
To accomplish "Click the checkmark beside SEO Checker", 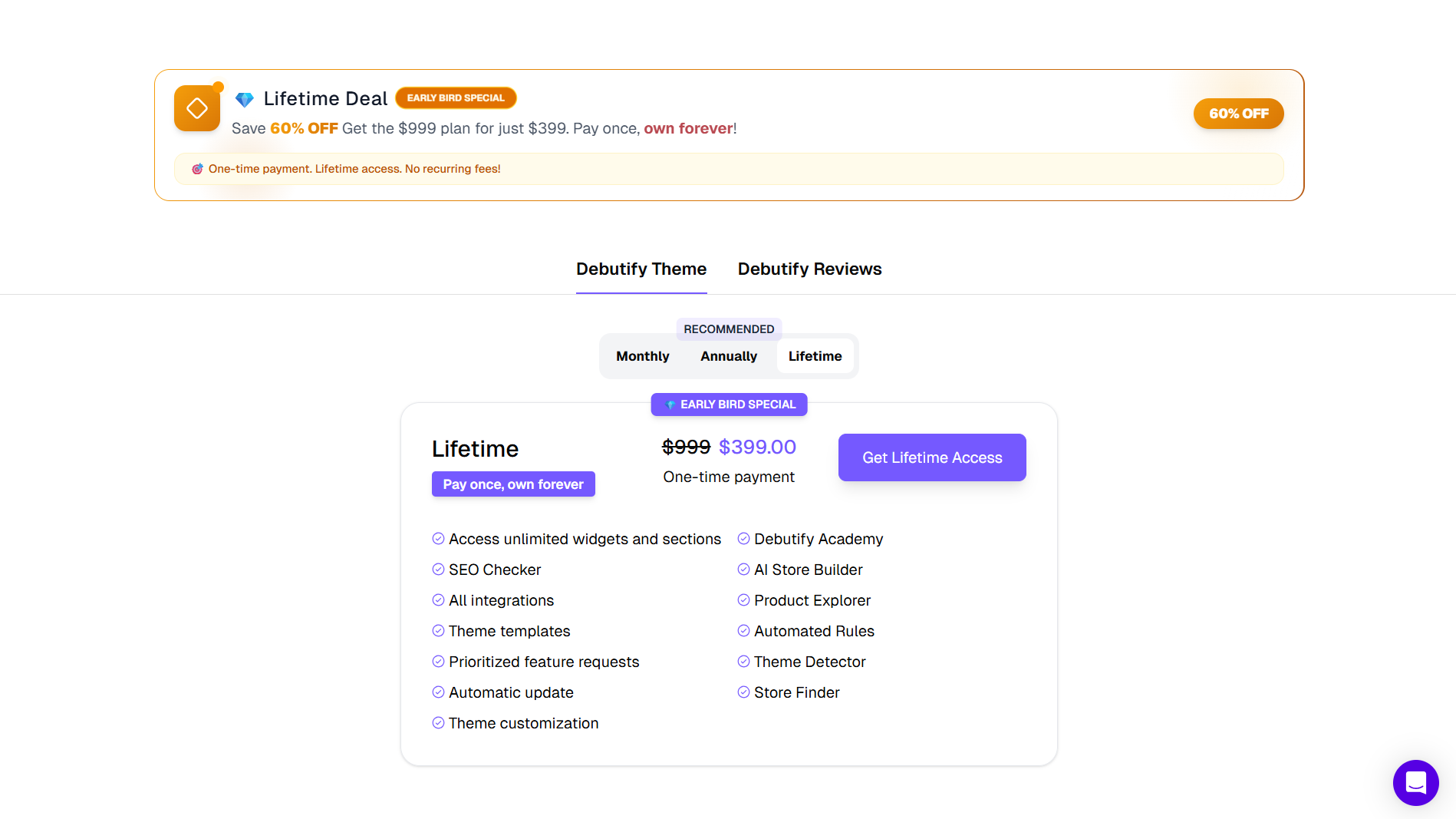I will (438, 569).
